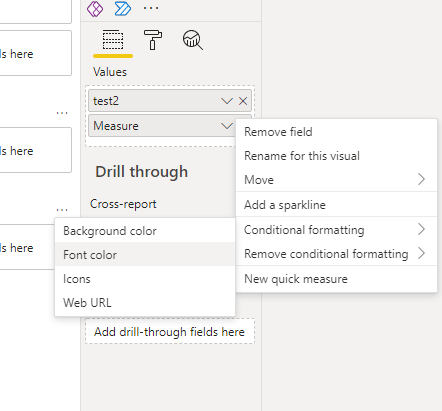Switch to the Format paint roller icon
The width and height of the screenshot is (442, 411).
[153, 40]
